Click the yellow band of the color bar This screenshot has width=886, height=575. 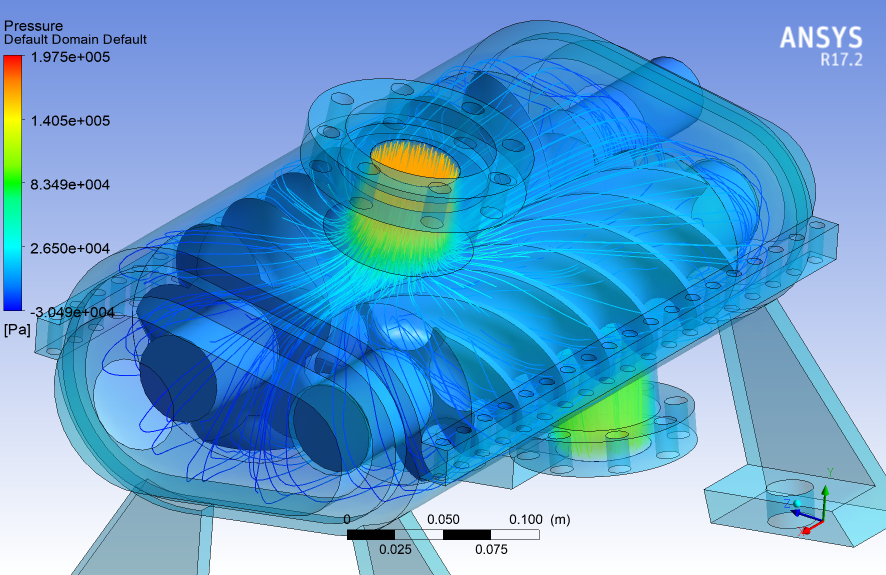(14, 125)
